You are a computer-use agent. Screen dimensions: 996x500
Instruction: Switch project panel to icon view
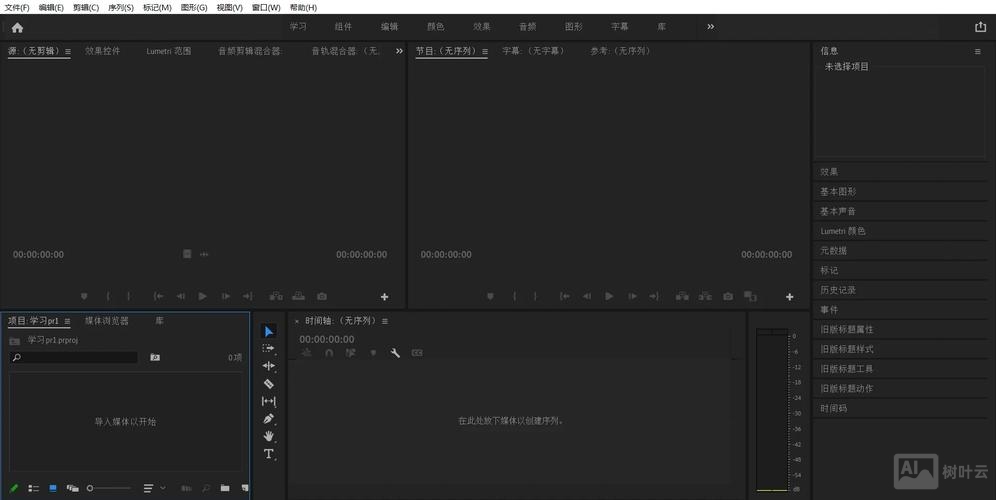pos(53,488)
